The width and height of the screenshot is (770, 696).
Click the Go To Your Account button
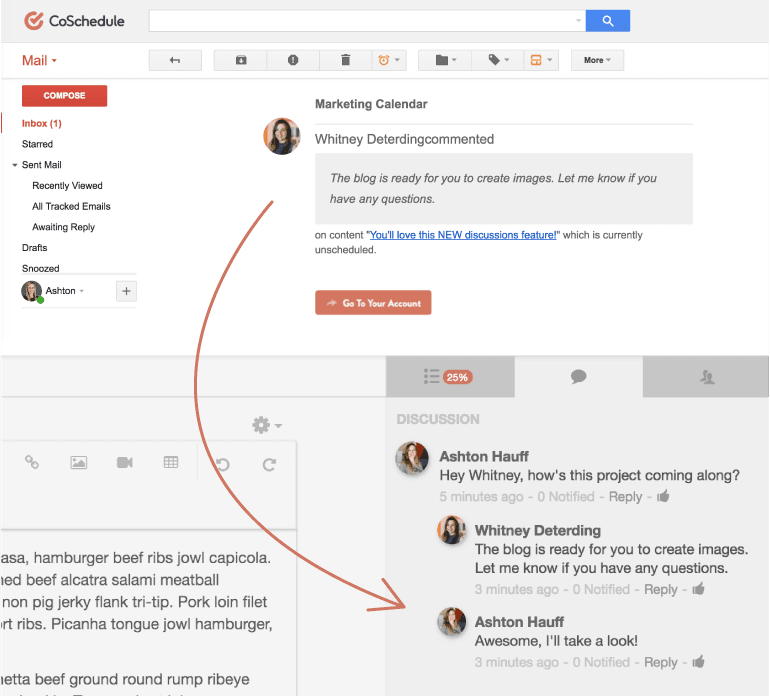pos(373,303)
